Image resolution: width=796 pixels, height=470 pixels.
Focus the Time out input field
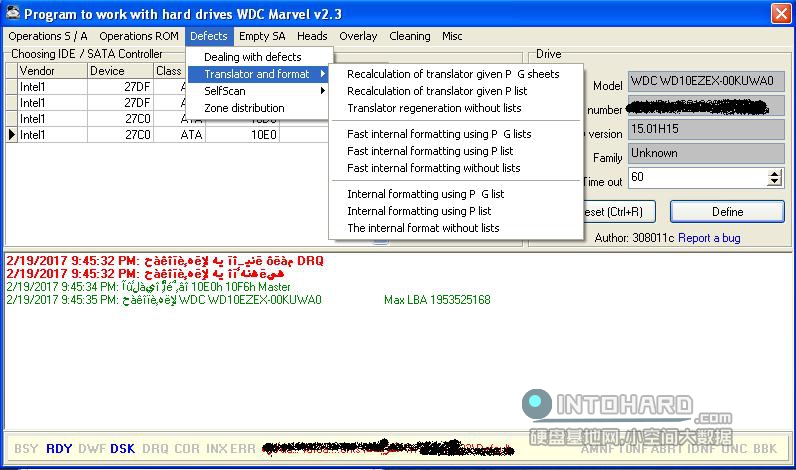tap(698, 178)
